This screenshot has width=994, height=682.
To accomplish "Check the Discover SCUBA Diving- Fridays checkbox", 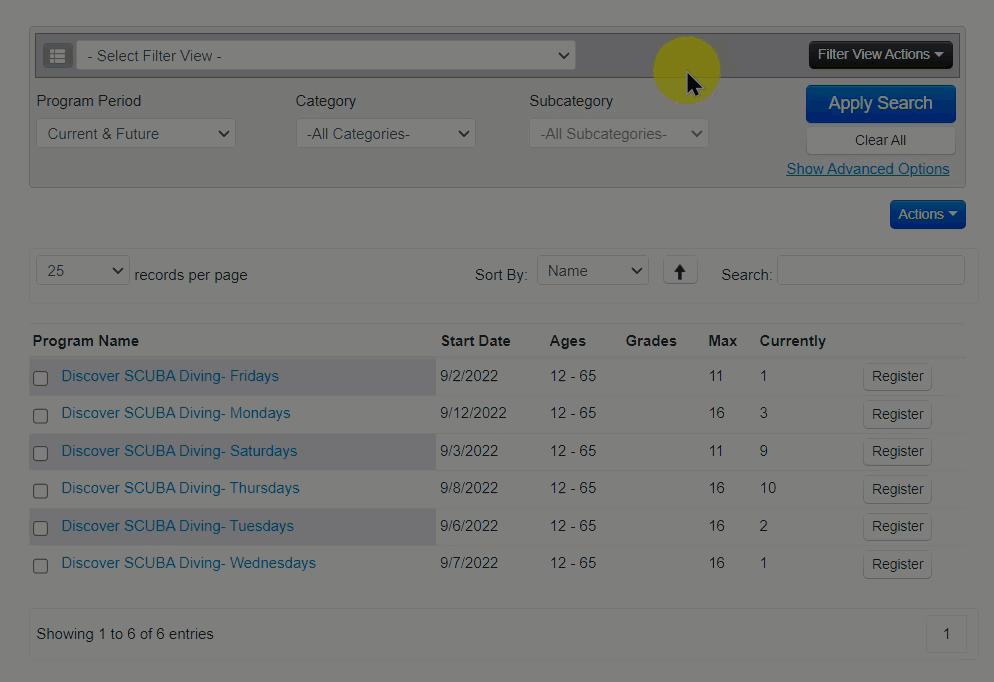I will click(41, 378).
